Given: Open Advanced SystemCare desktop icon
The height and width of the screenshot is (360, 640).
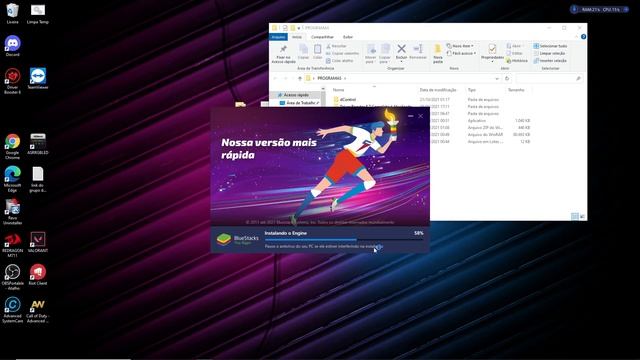Looking at the screenshot, I should click(13, 310).
